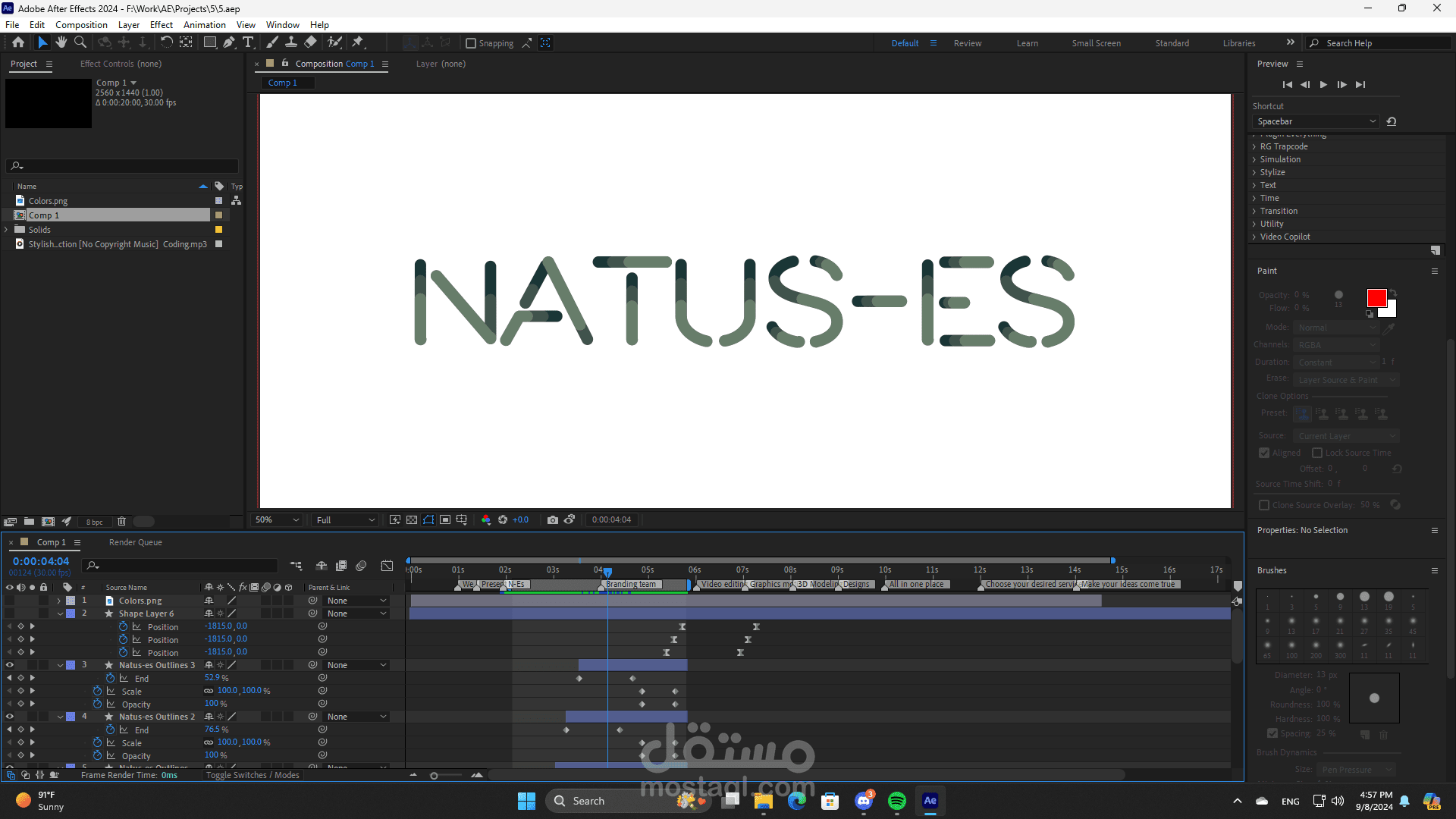Click the red foreground color swatch
Screen dimensions: 1456x819
(1376, 297)
